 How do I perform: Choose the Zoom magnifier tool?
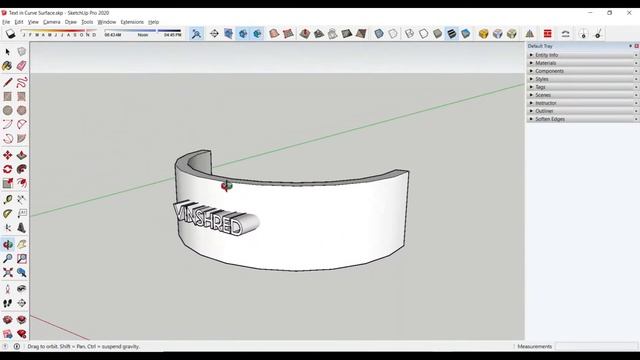[7, 258]
